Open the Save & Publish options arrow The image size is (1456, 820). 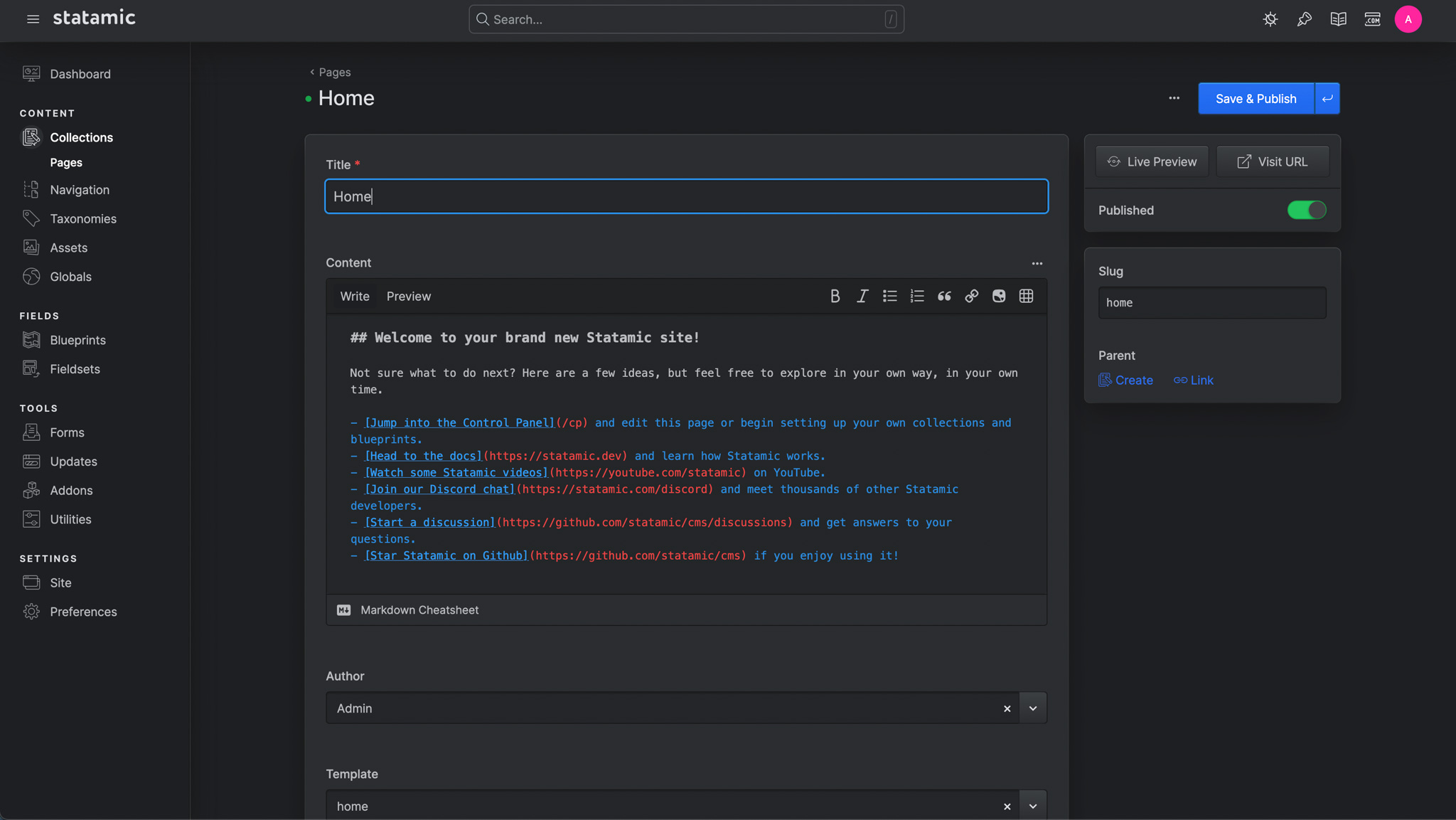pyautogui.click(x=1327, y=99)
